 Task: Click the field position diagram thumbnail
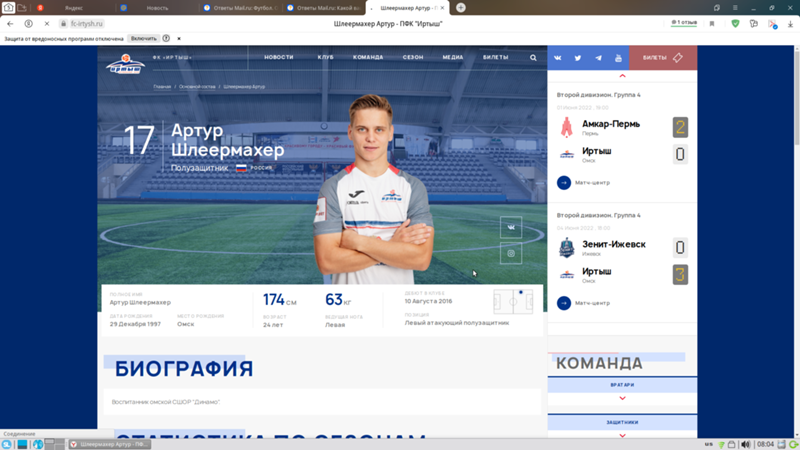pyautogui.click(x=513, y=302)
